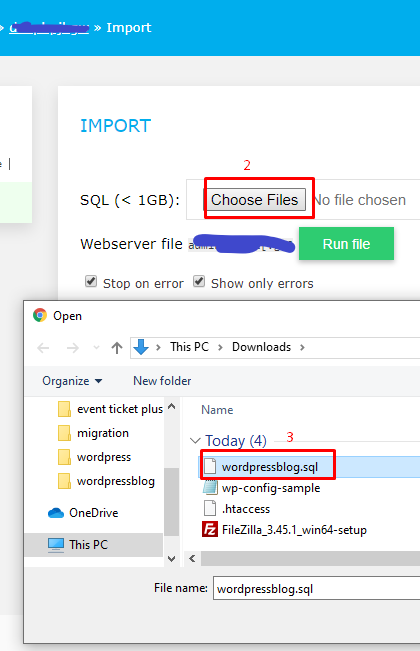
Task: Click the Choose Files button
Action: click(x=254, y=200)
